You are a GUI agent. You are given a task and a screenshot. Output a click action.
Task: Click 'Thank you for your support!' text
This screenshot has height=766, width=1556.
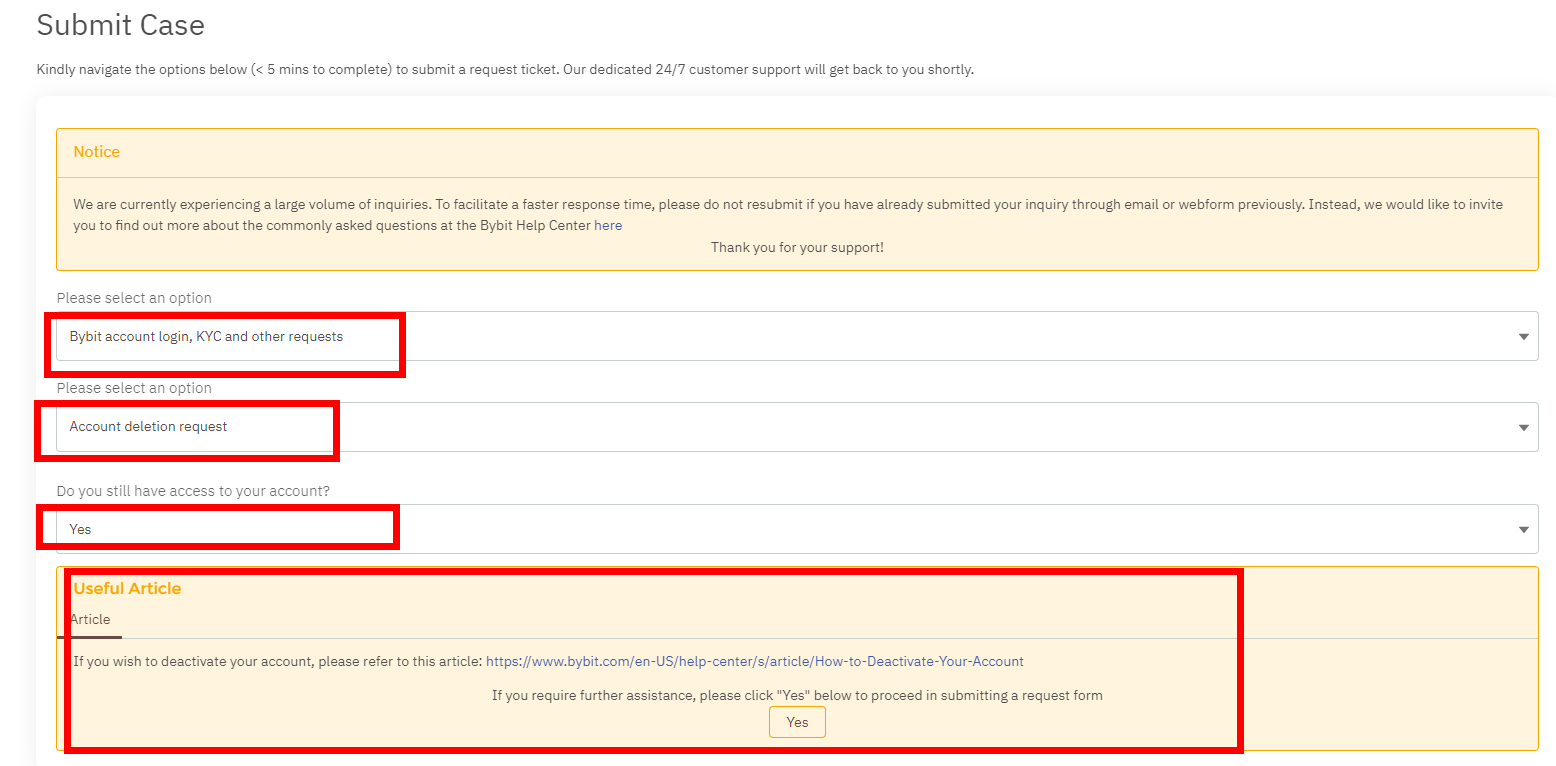point(797,247)
